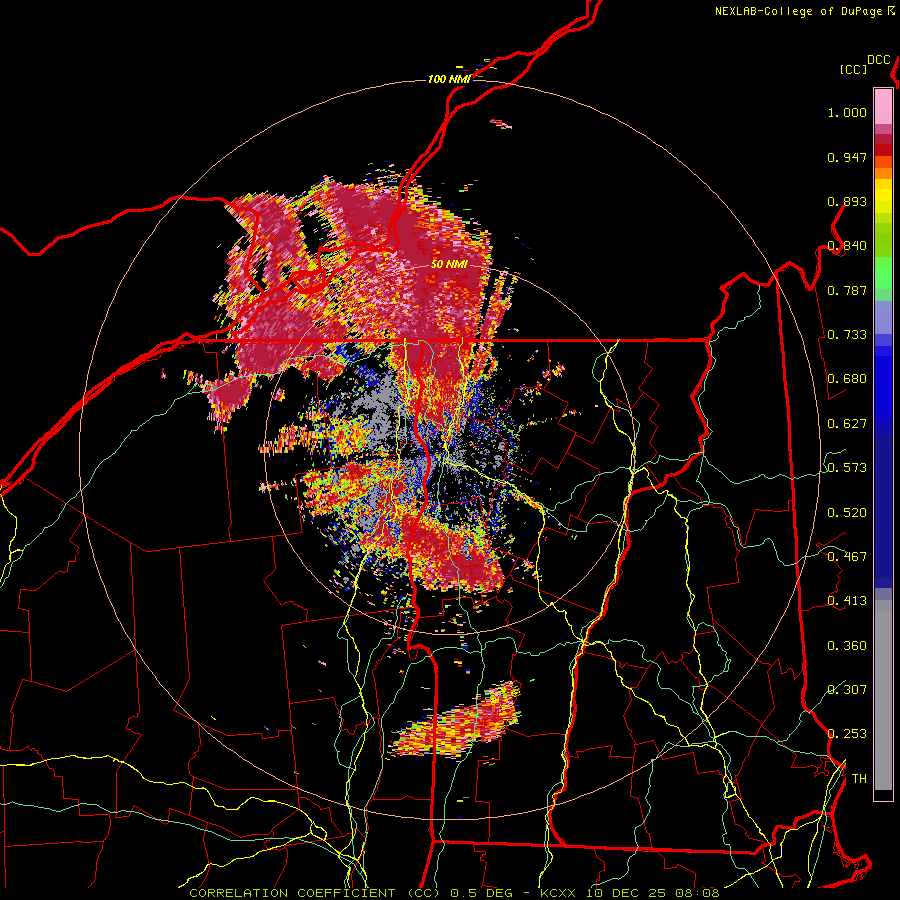Click the DCC label above the color bar
Viewport: 900px width, 900px height.
pyautogui.click(x=879, y=60)
